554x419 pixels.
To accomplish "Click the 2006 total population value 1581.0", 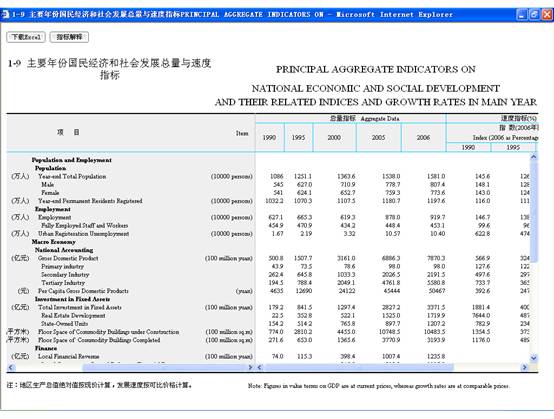I will point(436,176).
